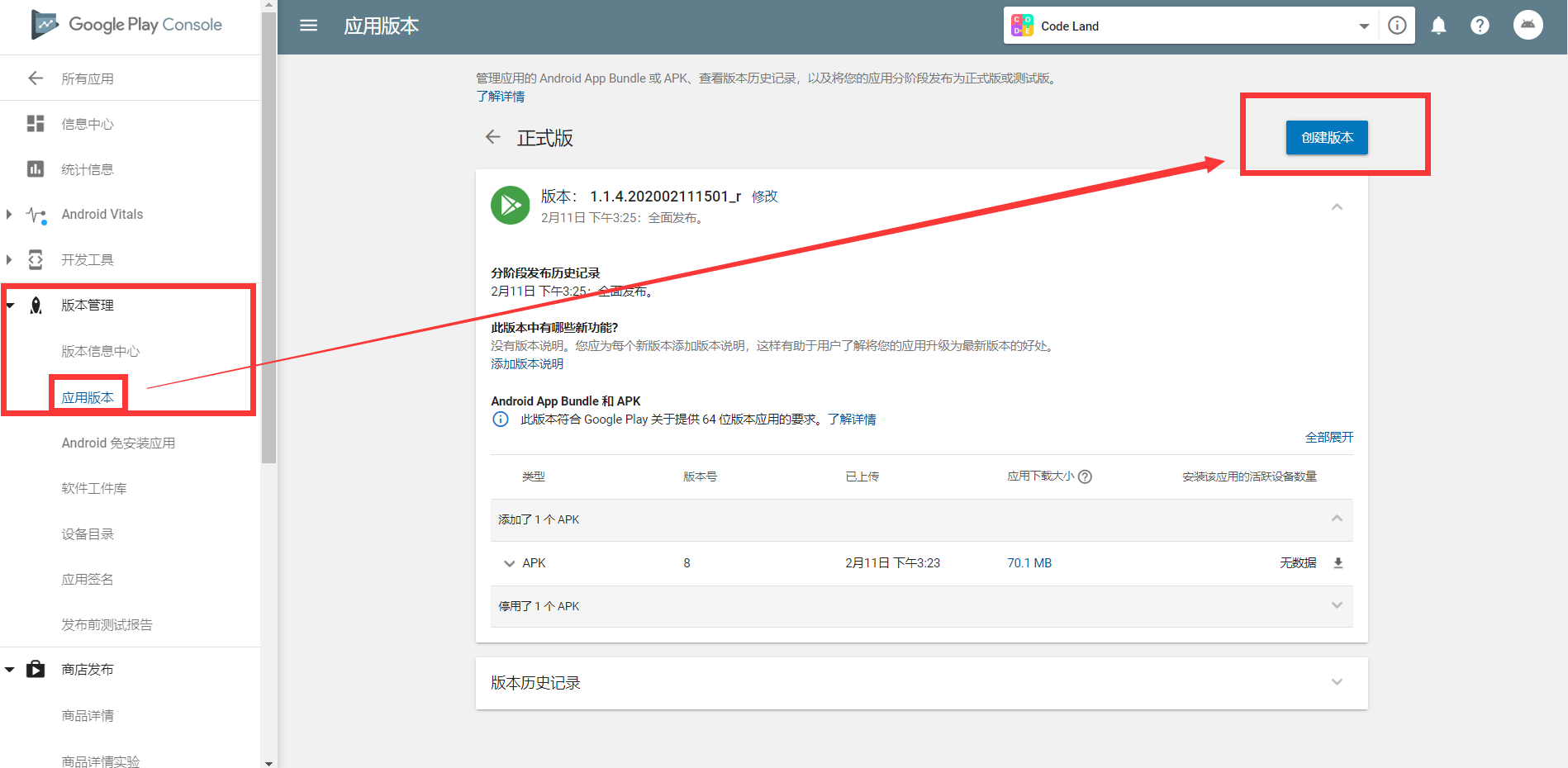The width and height of the screenshot is (1568, 768).
Task: Open the hamburger menu in top bar
Action: (309, 26)
